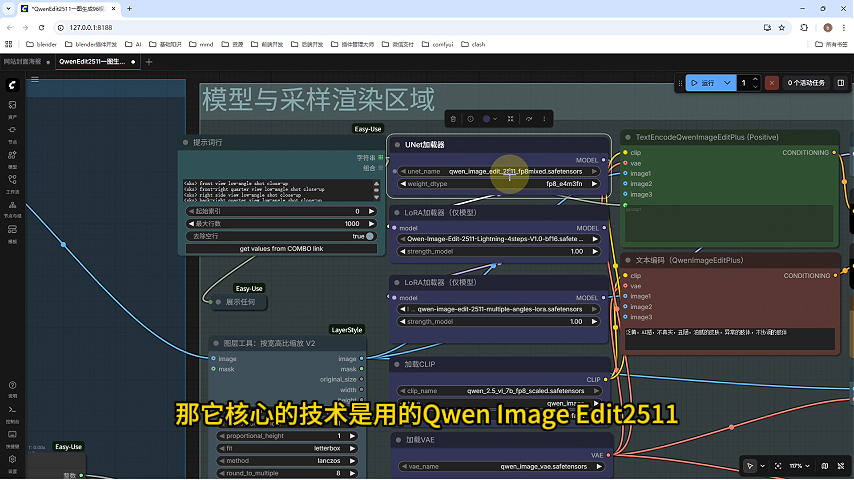Toggle the minimap icon
Image resolution: width=854 pixels, height=480 pixels.
[825, 466]
